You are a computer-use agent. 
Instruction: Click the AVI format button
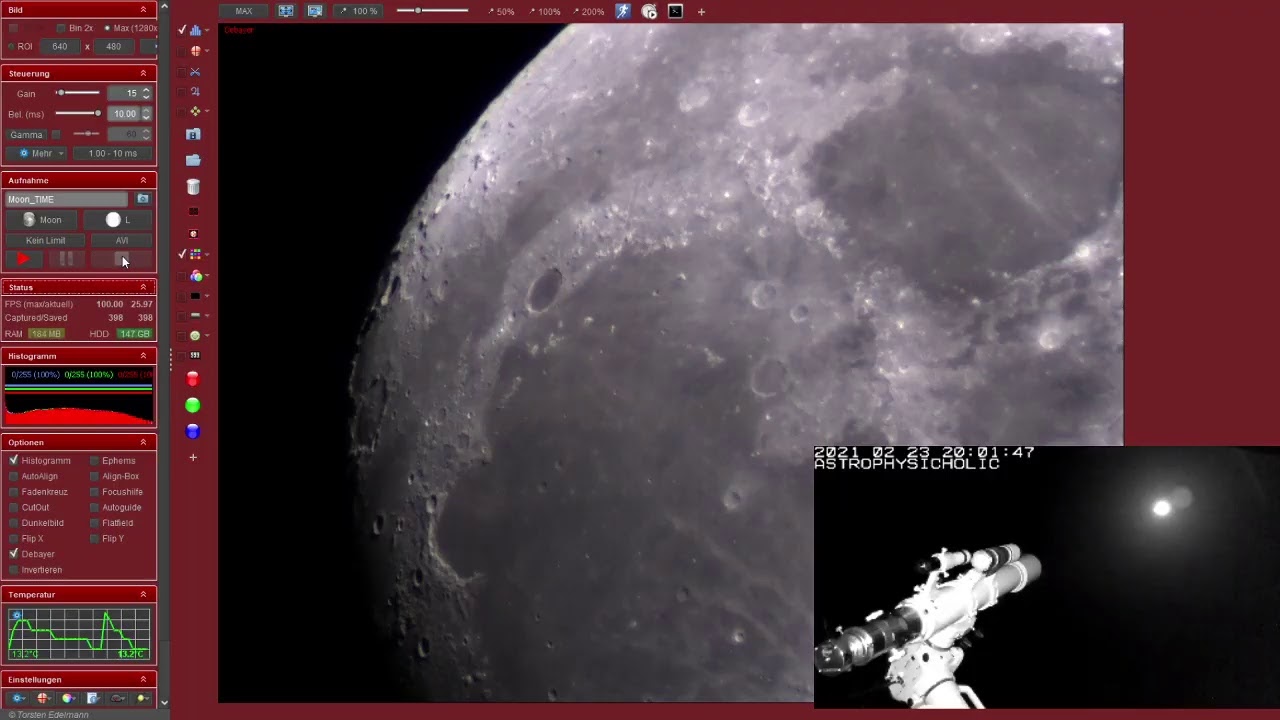click(x=122, y=240)
